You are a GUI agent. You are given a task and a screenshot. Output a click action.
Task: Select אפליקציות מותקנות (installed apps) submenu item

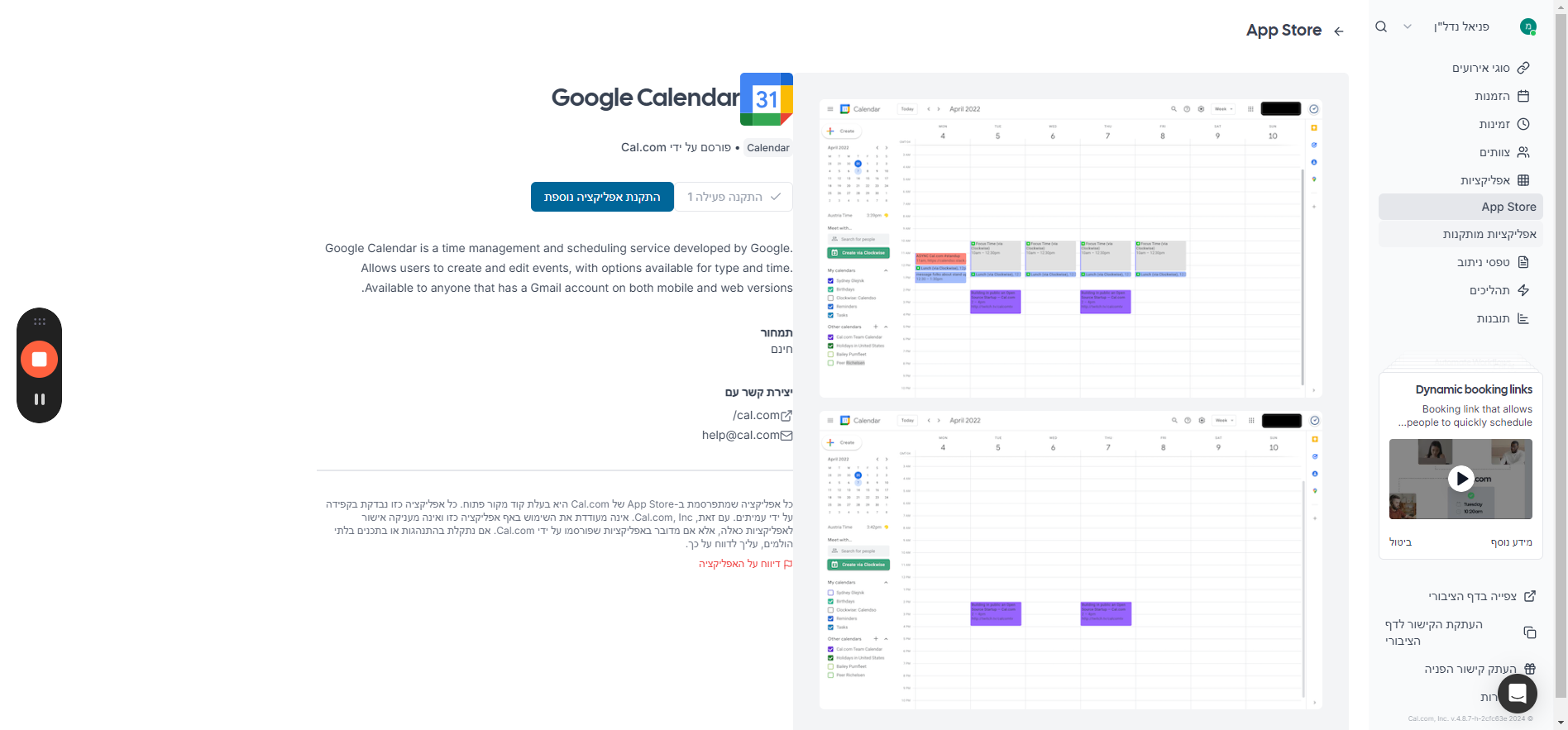(x=1489, y=234)
